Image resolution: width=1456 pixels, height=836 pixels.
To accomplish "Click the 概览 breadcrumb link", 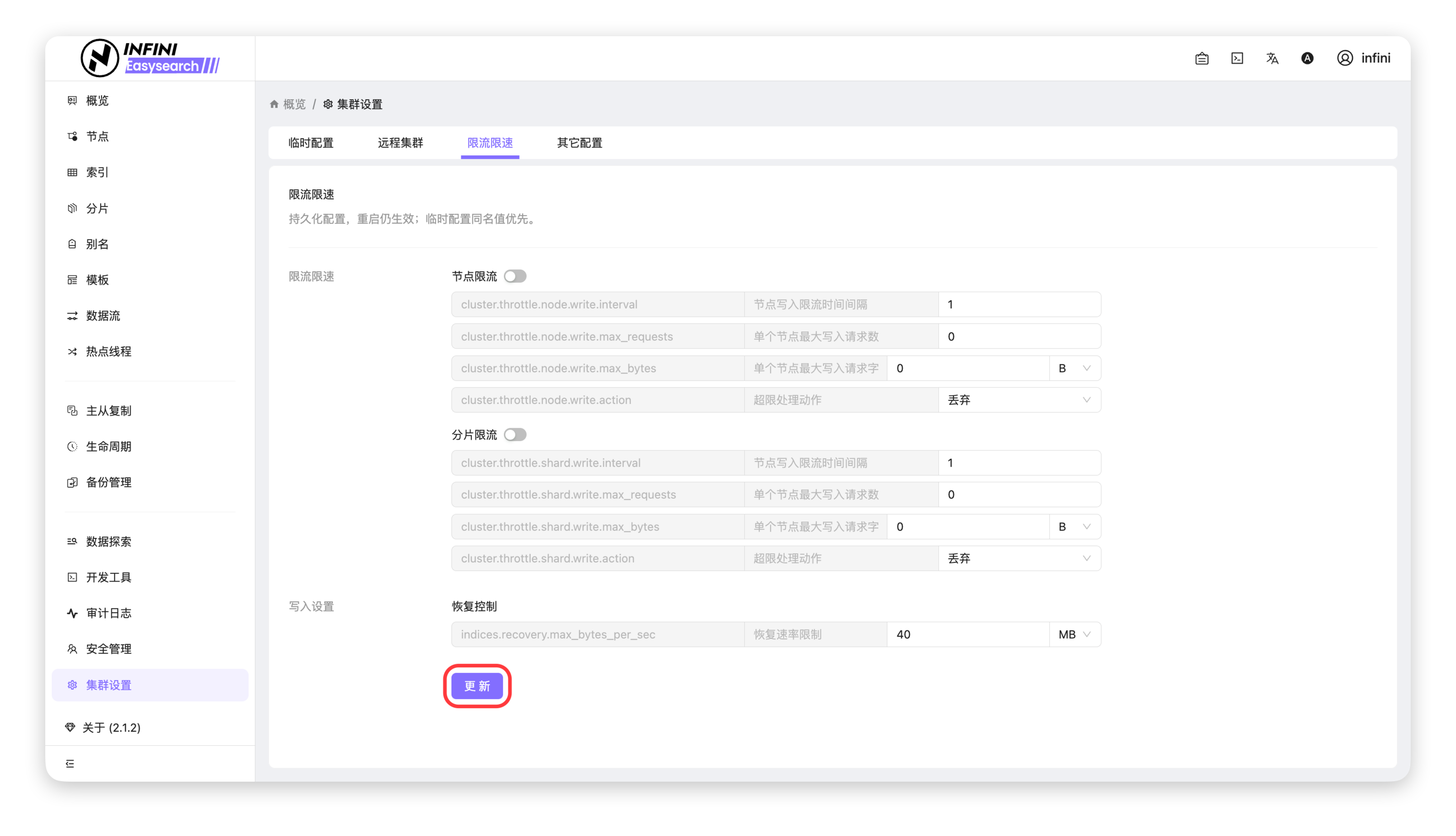I will tap(294, 104).
